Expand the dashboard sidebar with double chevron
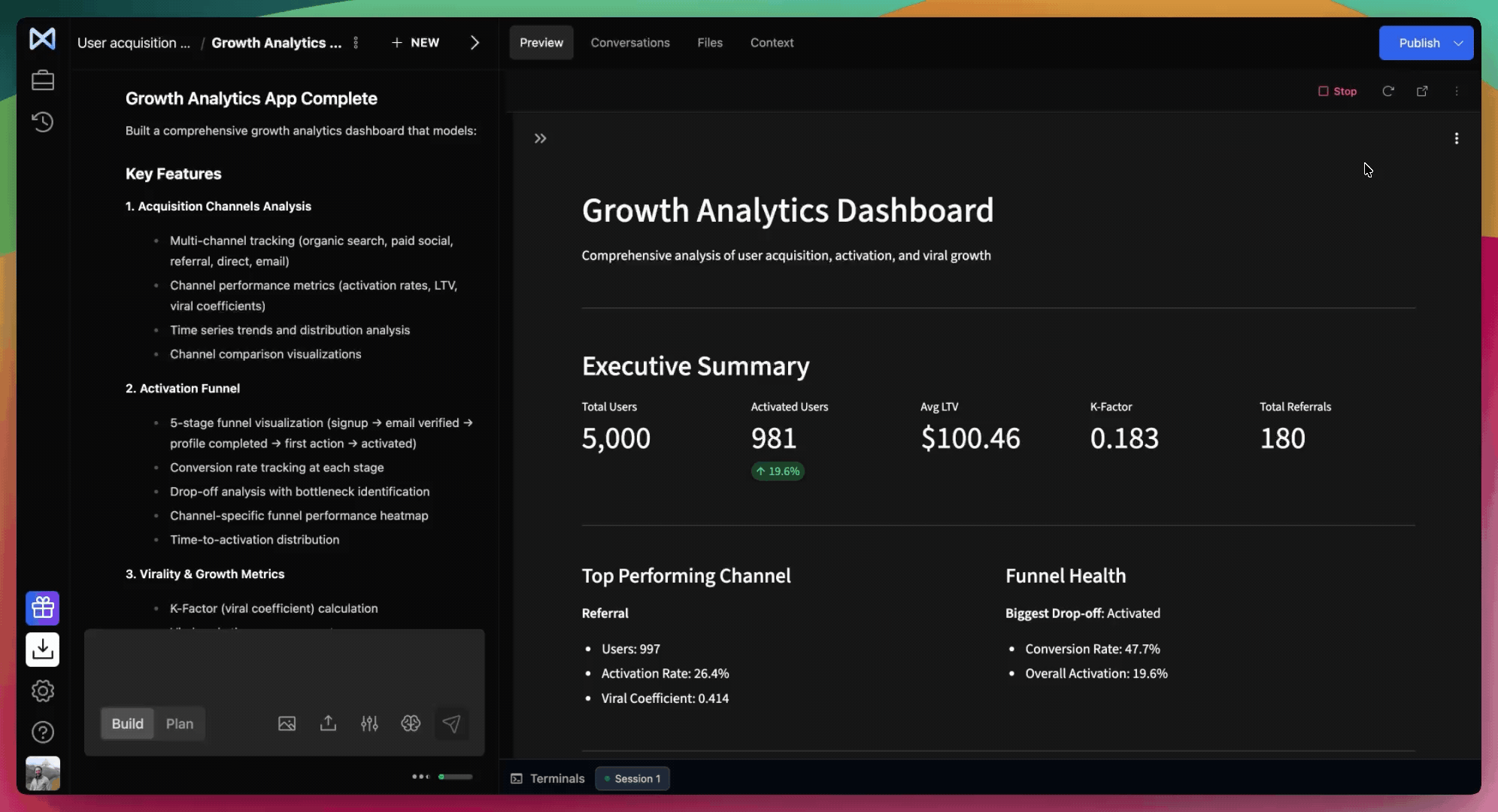 540,138
